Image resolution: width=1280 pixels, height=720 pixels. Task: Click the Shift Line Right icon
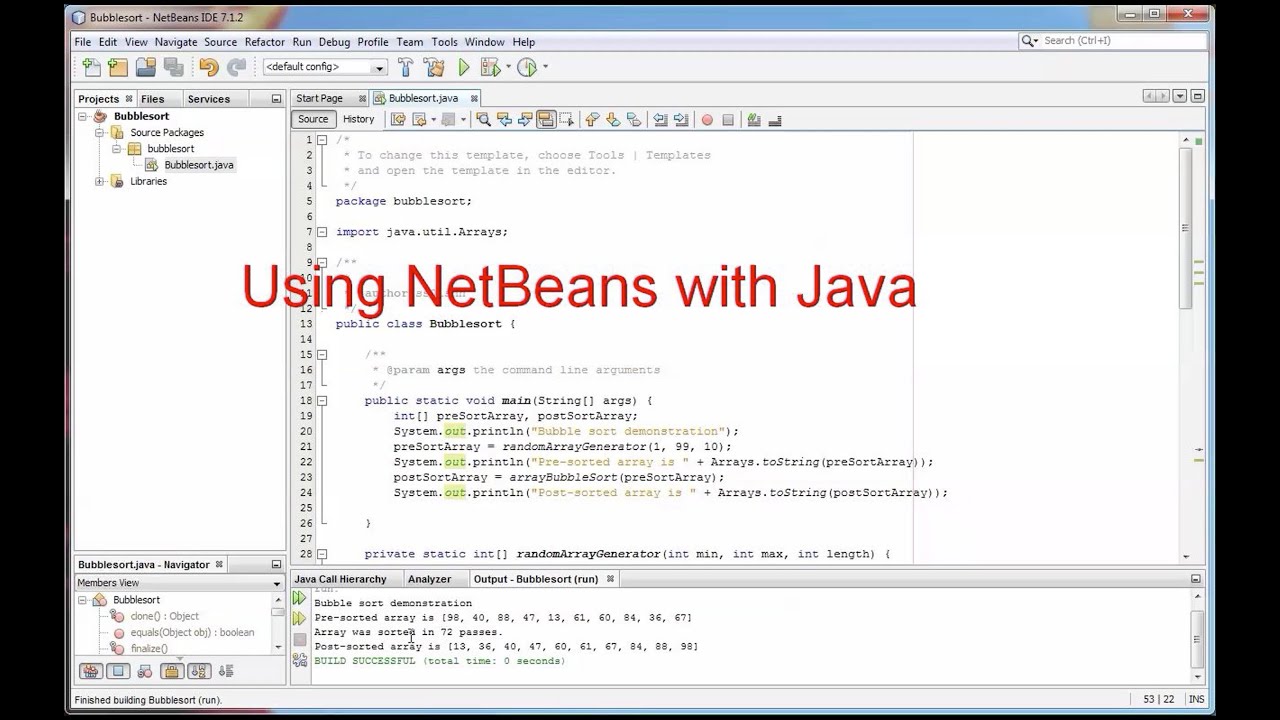(681, 119)
